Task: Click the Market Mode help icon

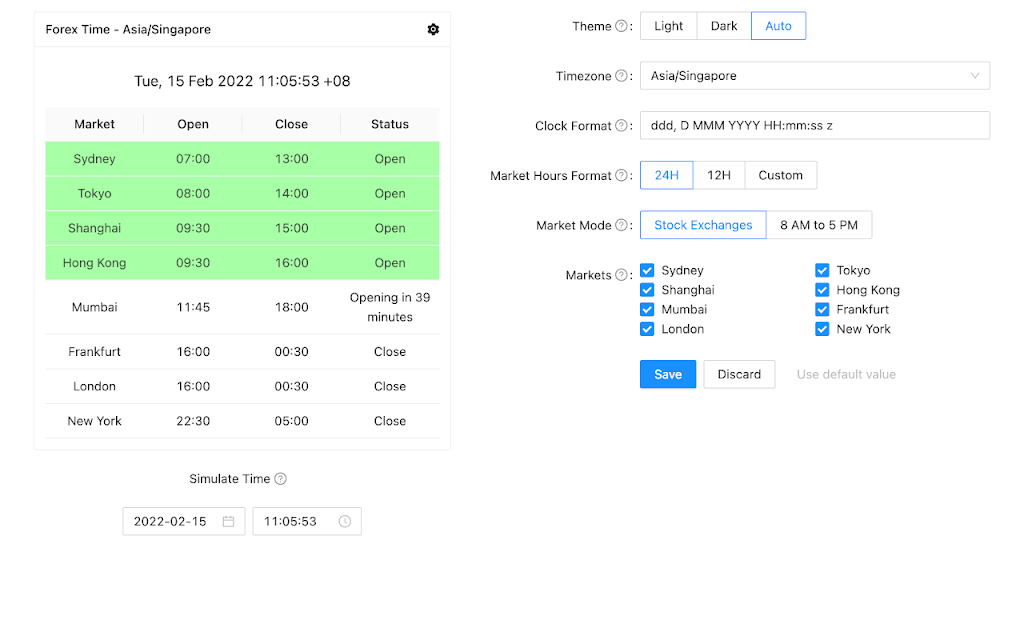Action: (x=622, y=225)
